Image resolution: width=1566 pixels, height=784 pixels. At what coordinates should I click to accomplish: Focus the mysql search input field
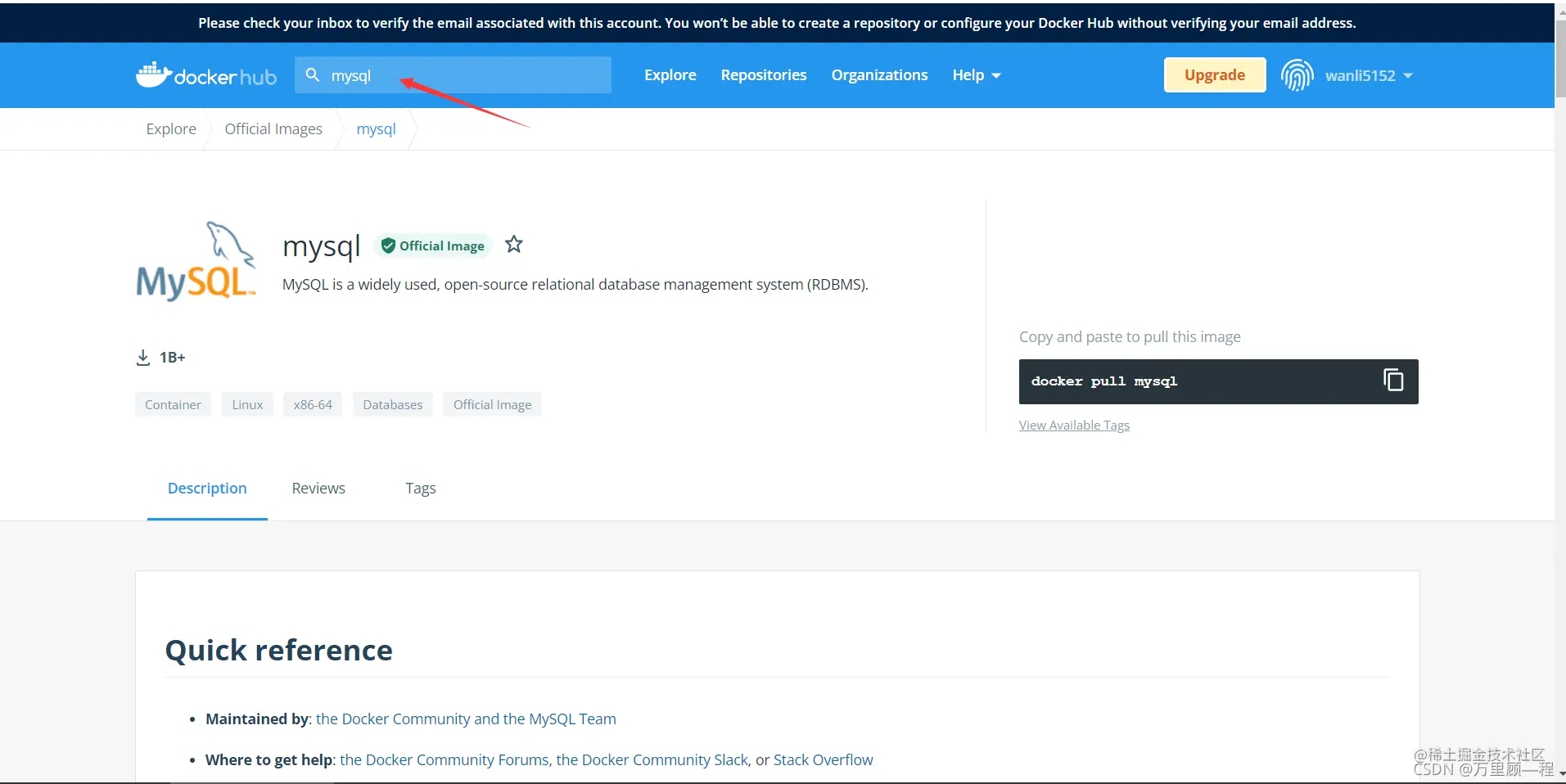click(x=453, y=75)
